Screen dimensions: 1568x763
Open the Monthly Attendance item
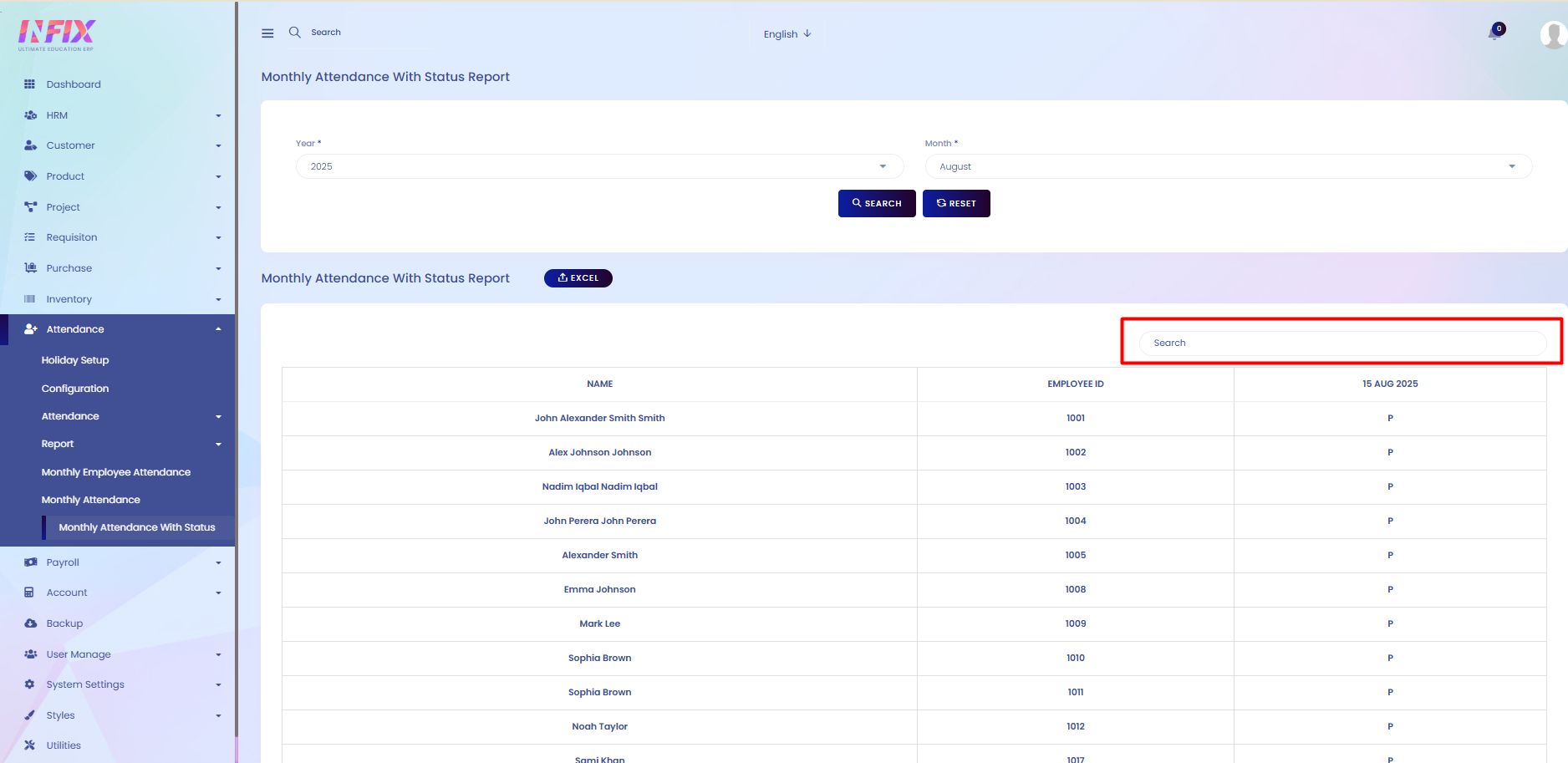91,500
